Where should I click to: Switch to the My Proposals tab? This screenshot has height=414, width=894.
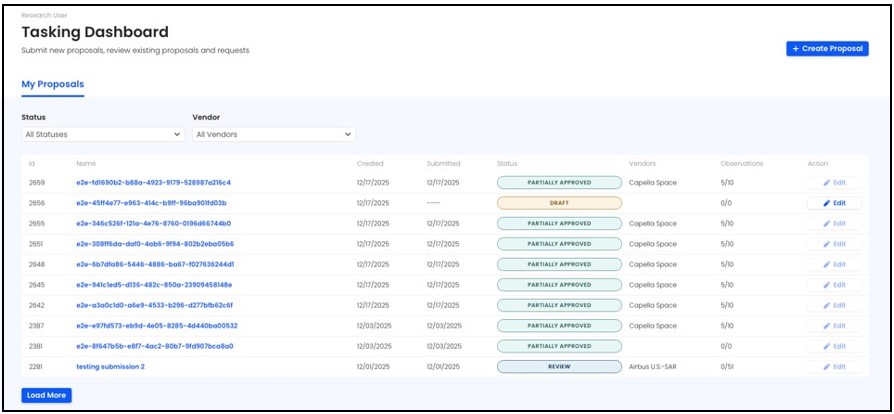[52, 84]
